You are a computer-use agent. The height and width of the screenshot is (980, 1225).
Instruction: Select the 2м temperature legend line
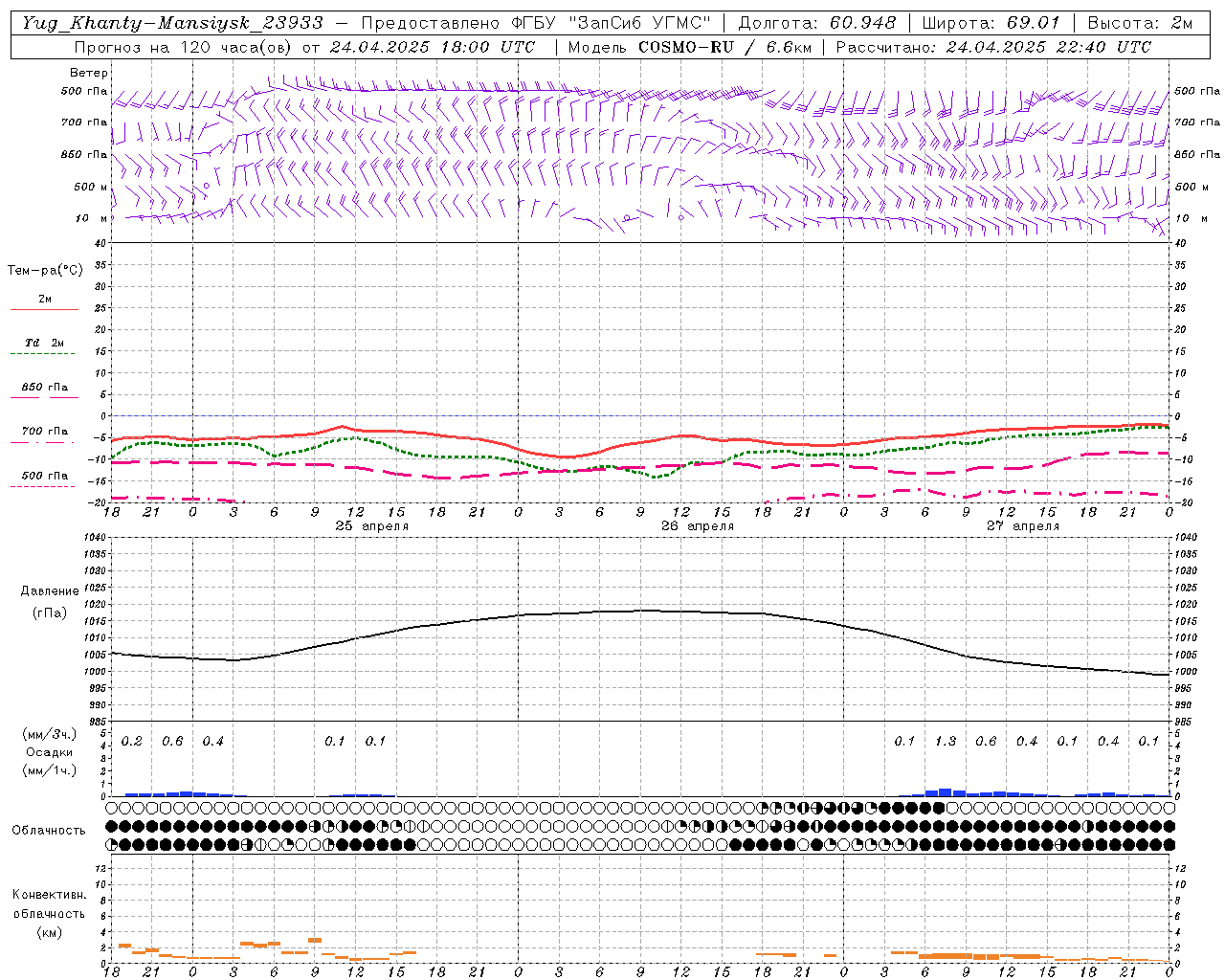(x=44, y=303)
